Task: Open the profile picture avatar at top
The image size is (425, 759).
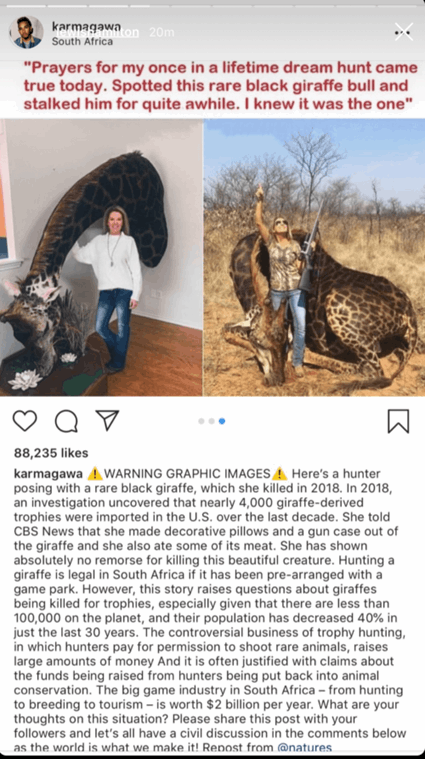Action: point(26,32)
